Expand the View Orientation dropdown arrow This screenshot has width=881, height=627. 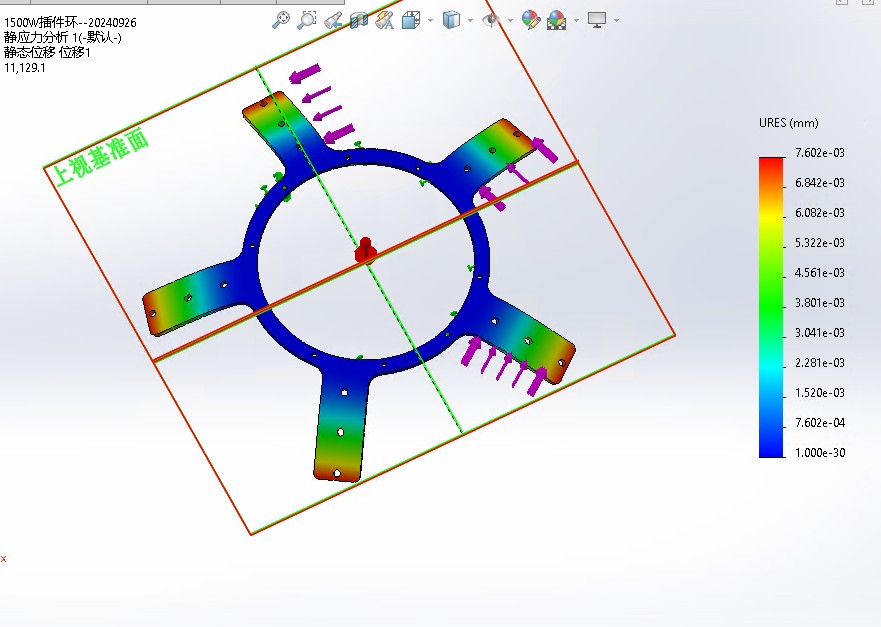tap(430, 20)
